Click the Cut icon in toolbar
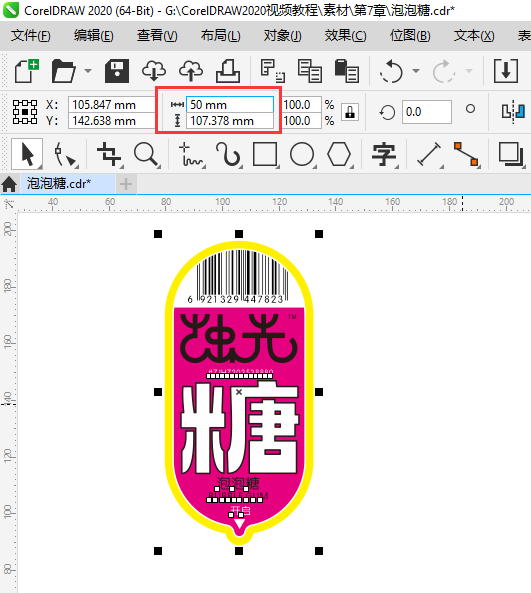This screenshot has width=531, height=593. [273, 71]
